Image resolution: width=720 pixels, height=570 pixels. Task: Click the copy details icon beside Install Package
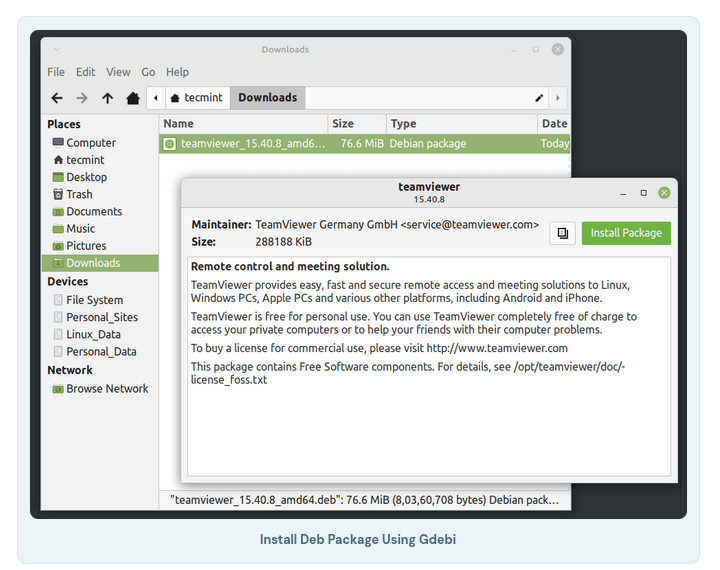point(562,233)
